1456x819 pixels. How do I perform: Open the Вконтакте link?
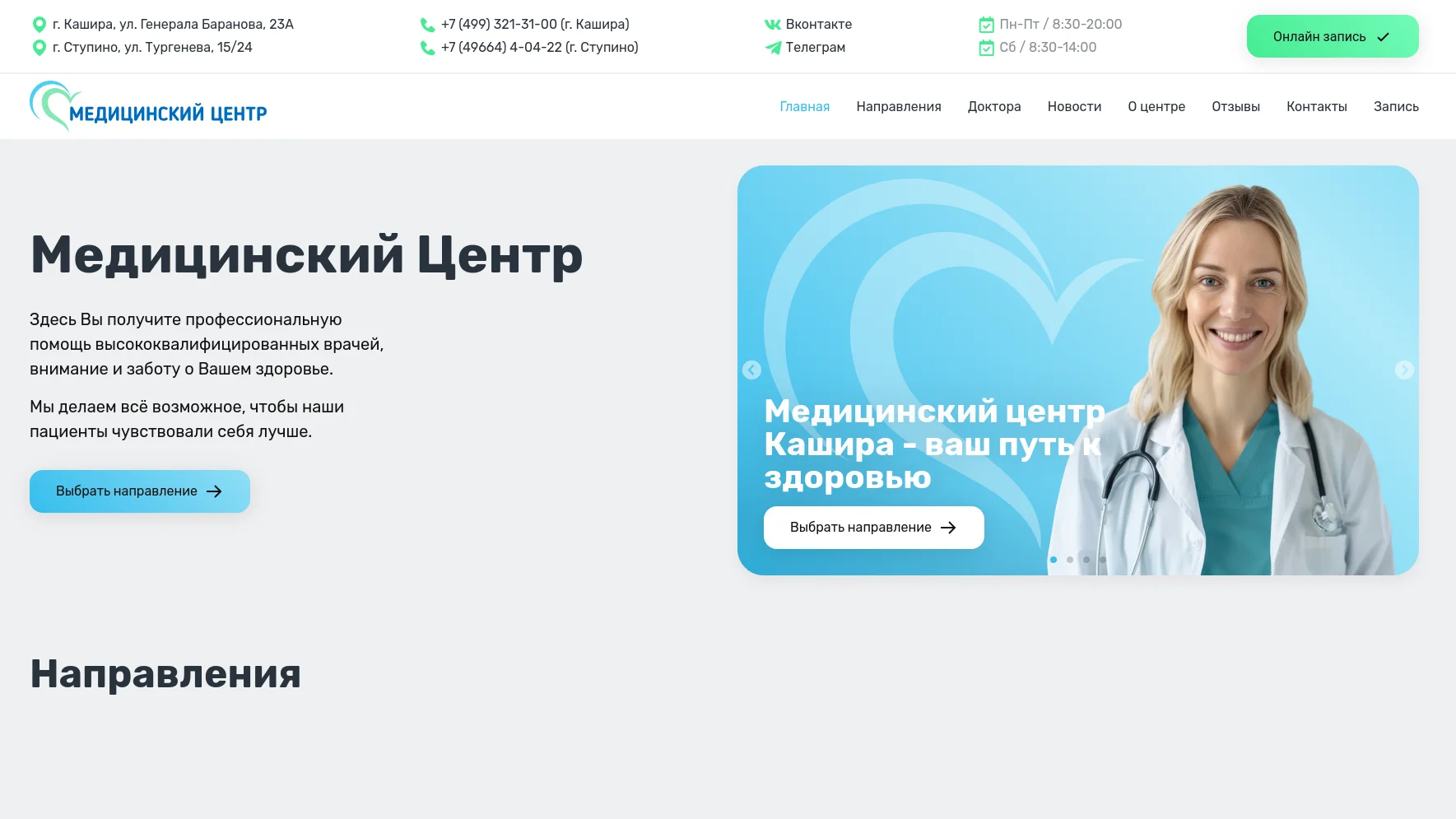coord(819,25)
